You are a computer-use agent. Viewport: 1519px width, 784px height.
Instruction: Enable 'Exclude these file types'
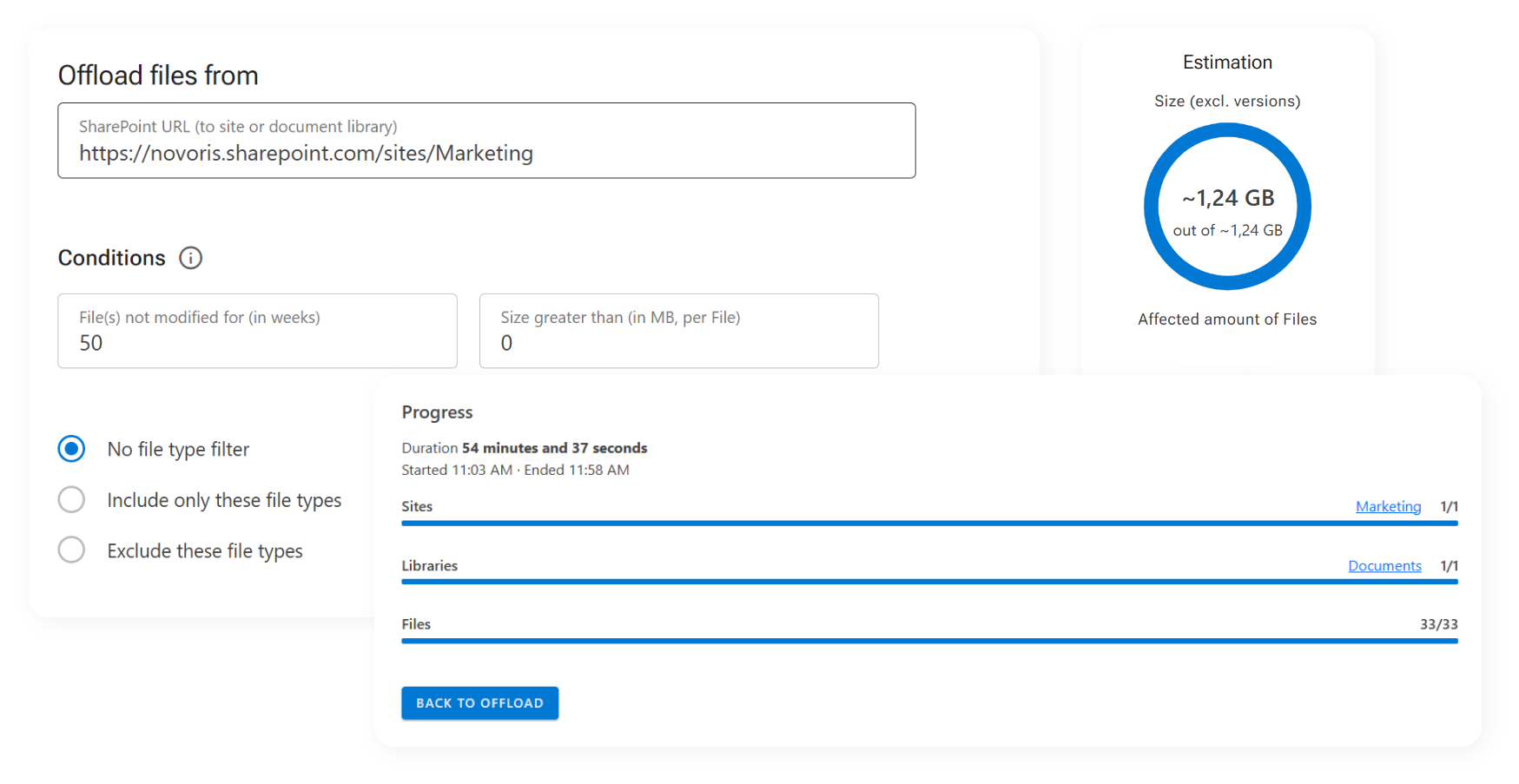[71, 550]
